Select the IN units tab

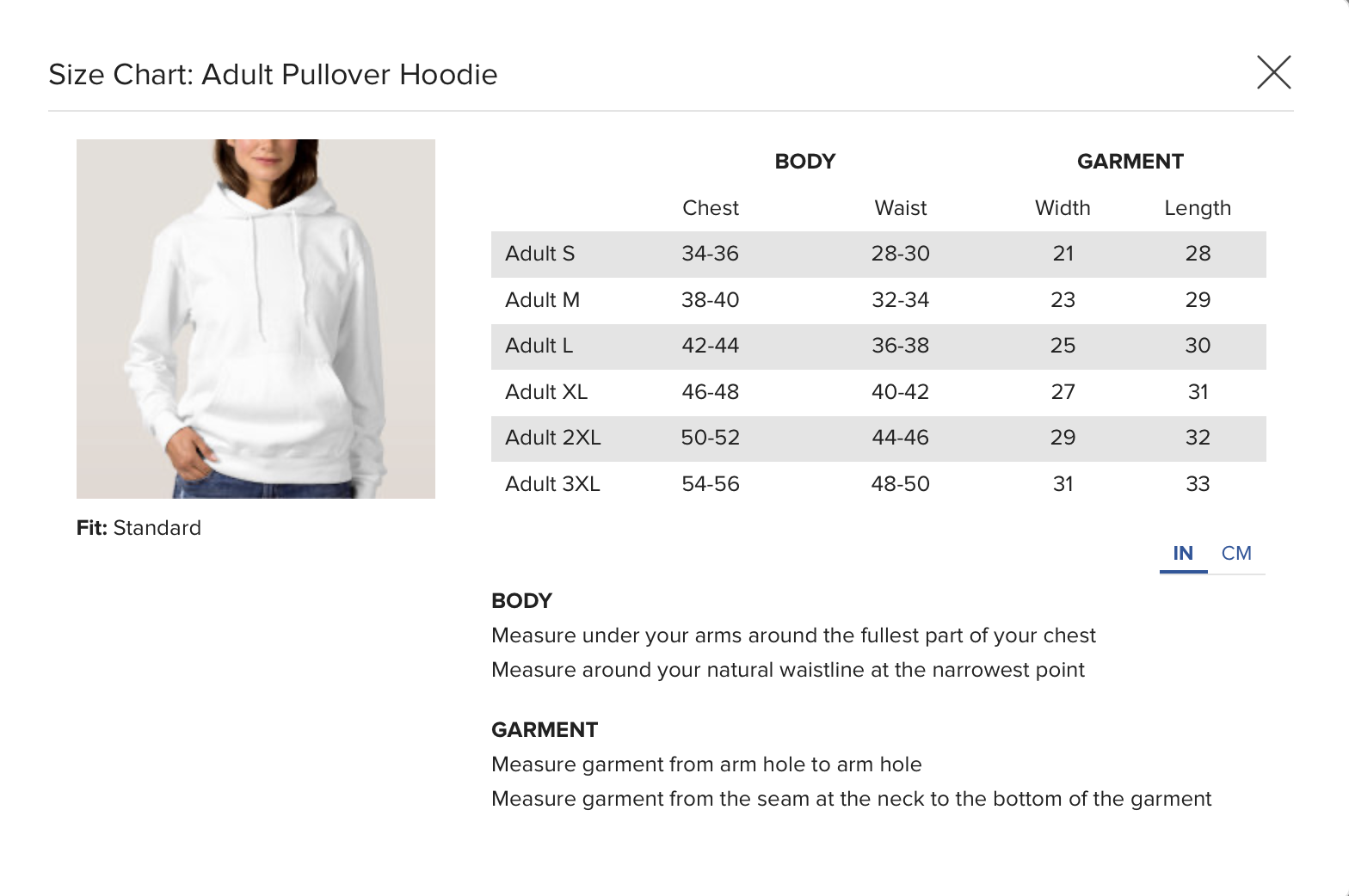pyautogui.click(x=1183, y=554)
